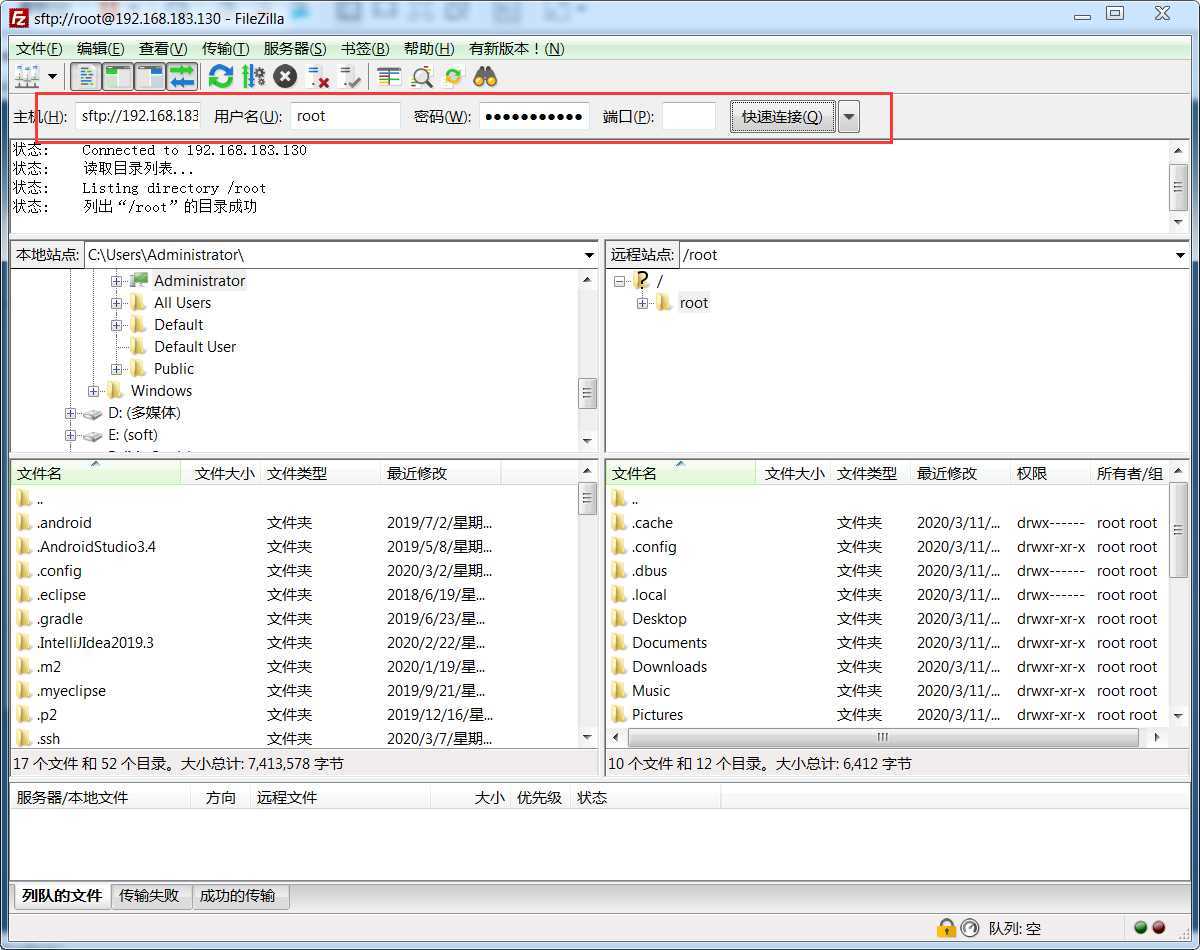Open the 书签(B) menu
Image resolution: width=1200 pixels, height=950 pixels.
364,49
